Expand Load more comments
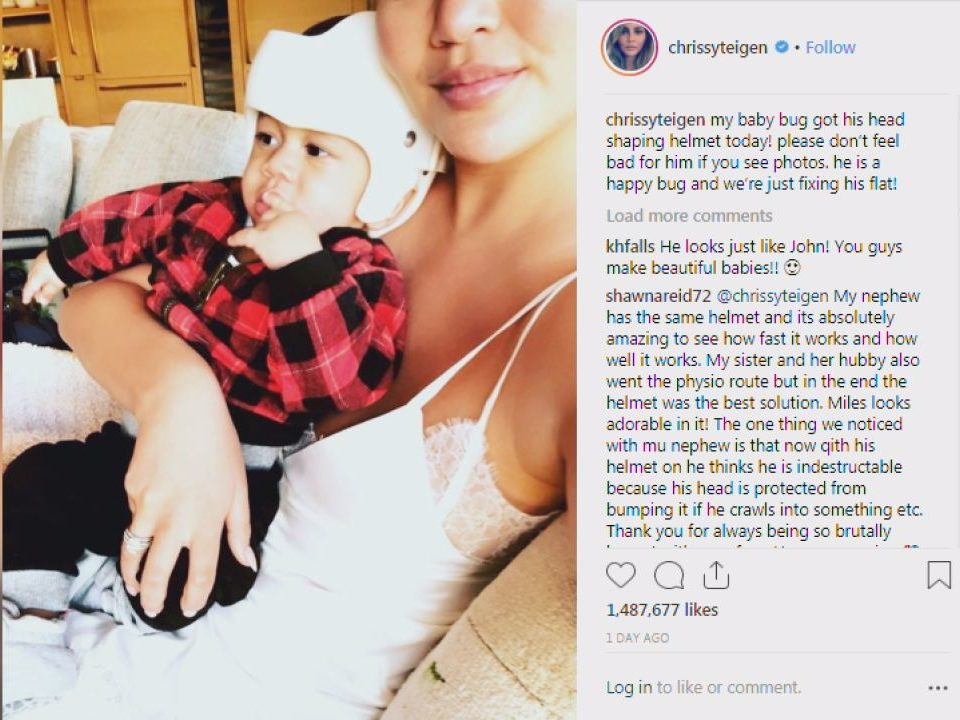960x720 pixels. (689, 216)
